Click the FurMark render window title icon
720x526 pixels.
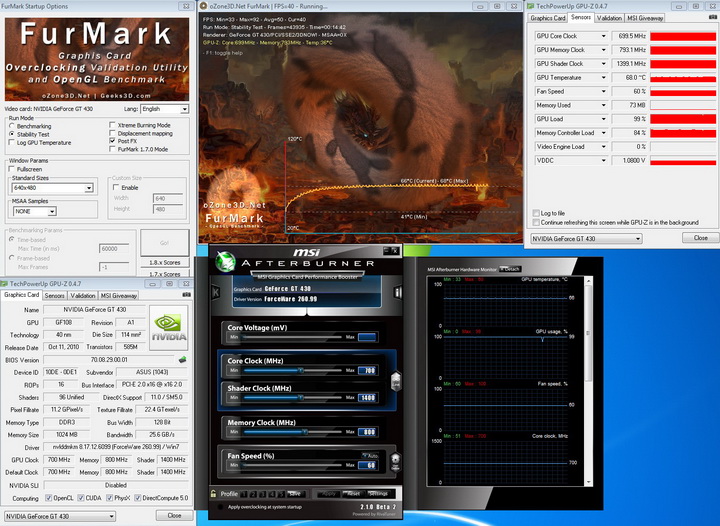click(x=204, y=6)
